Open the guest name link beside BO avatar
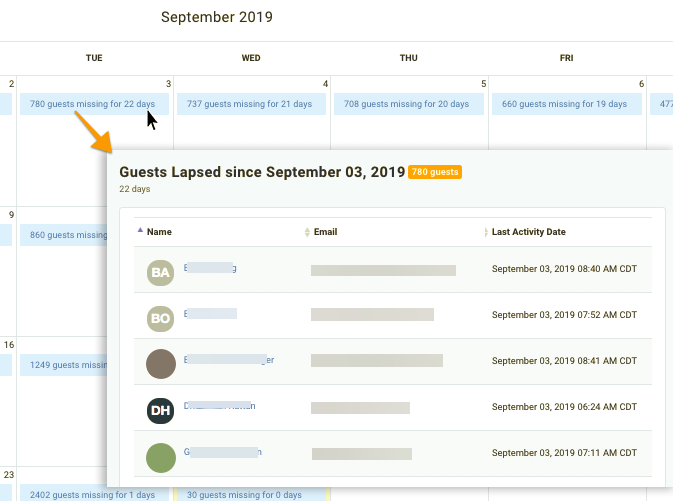 (x=210, y=313)
